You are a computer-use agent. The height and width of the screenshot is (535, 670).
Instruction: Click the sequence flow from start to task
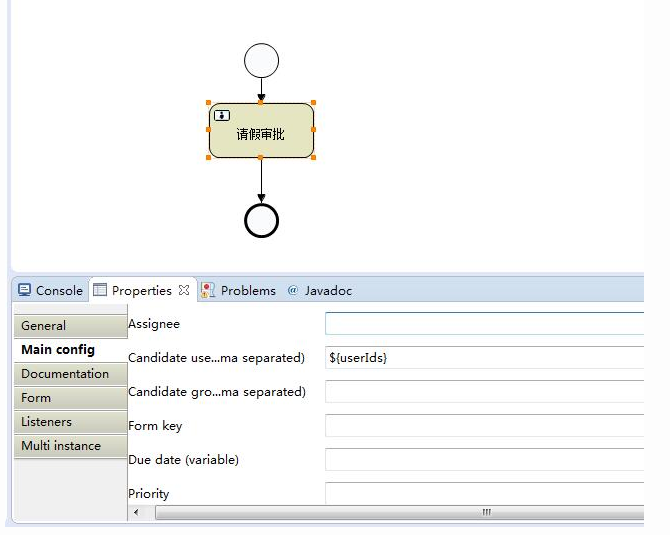261,90
